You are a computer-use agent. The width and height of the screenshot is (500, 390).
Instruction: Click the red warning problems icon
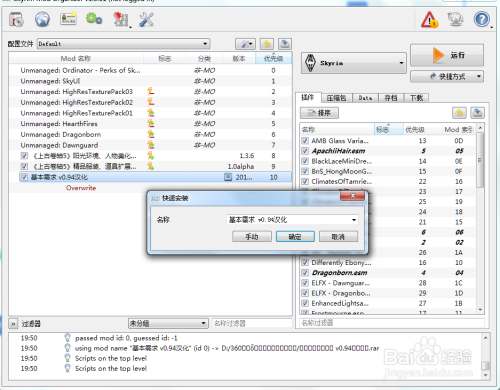pyautogui.click(x=429, y=20)
